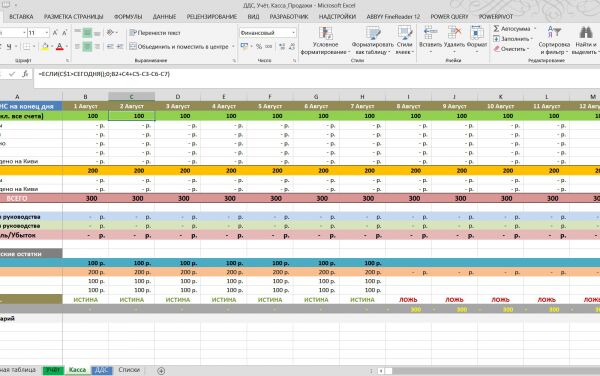600x376 pixels.
Task: Click the ЛОЖЬ cell in column I
Action: (x=408, y=300)
